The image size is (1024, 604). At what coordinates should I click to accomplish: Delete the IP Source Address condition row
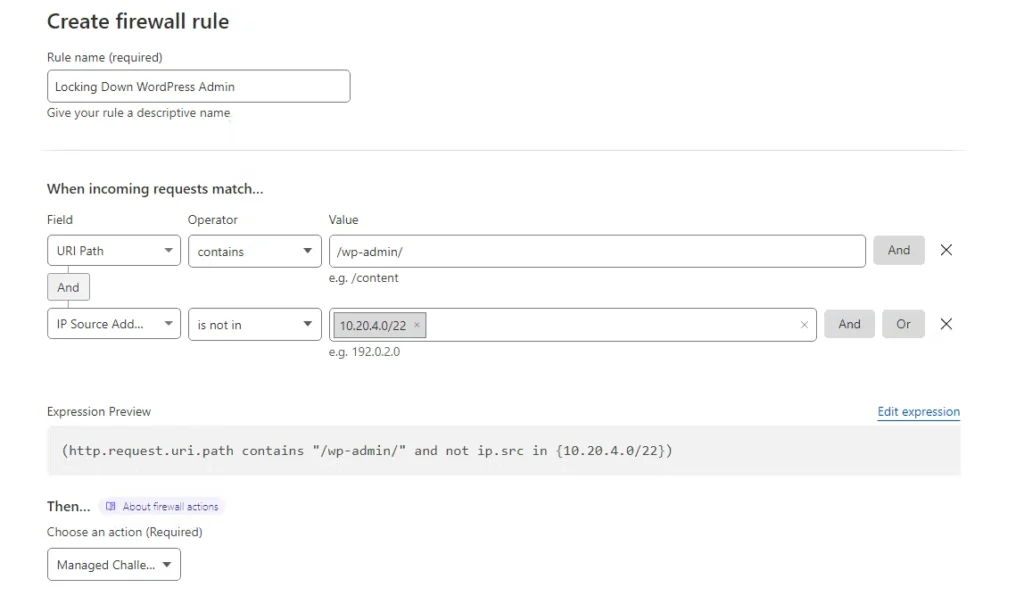point(946,324)
